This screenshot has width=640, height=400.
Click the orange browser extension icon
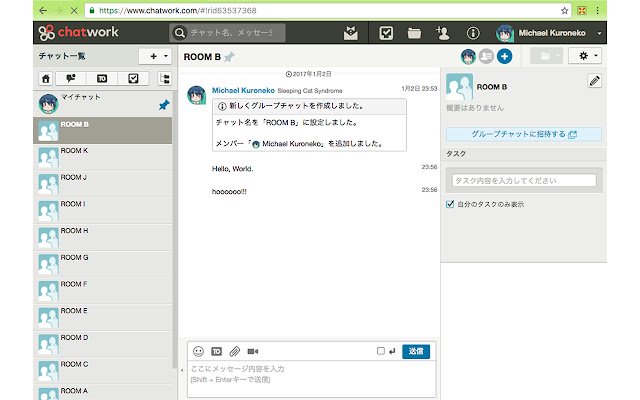582,11
